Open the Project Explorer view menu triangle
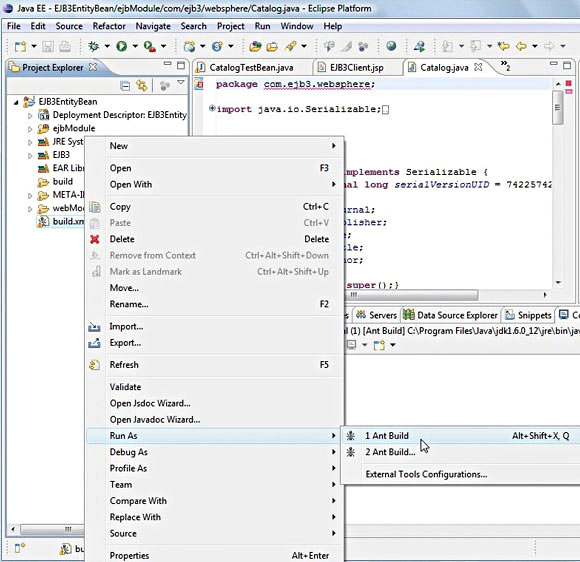Screen dimensions: 580x562 pyautogui.click(x=181, y=83)
